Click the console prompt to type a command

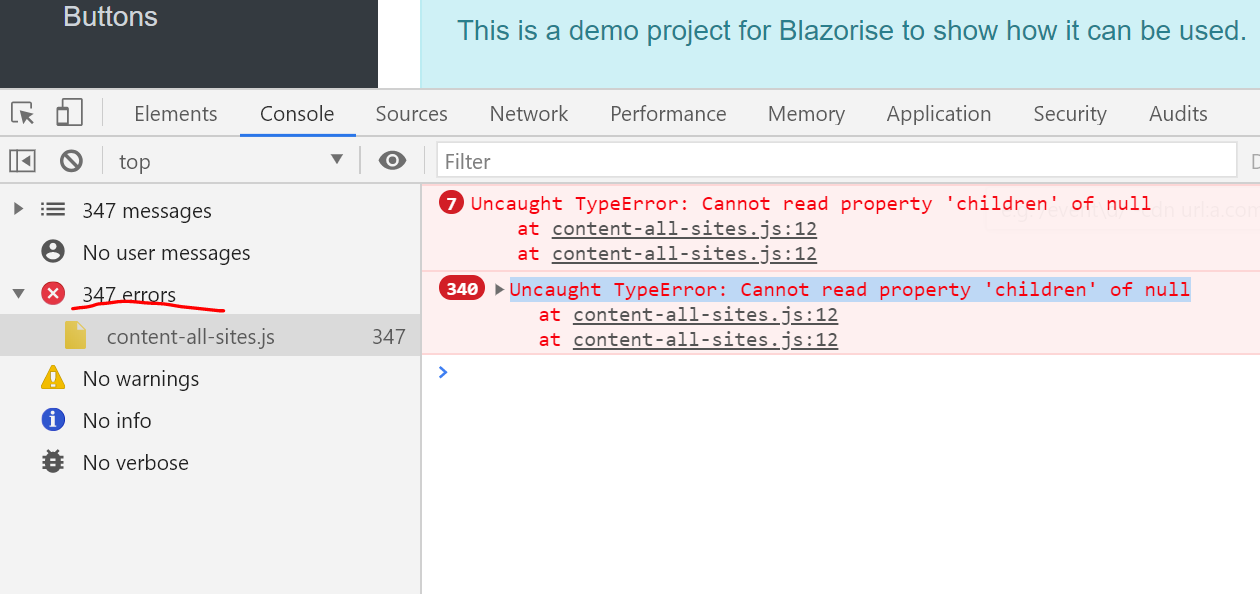click(x=700, y=372)
